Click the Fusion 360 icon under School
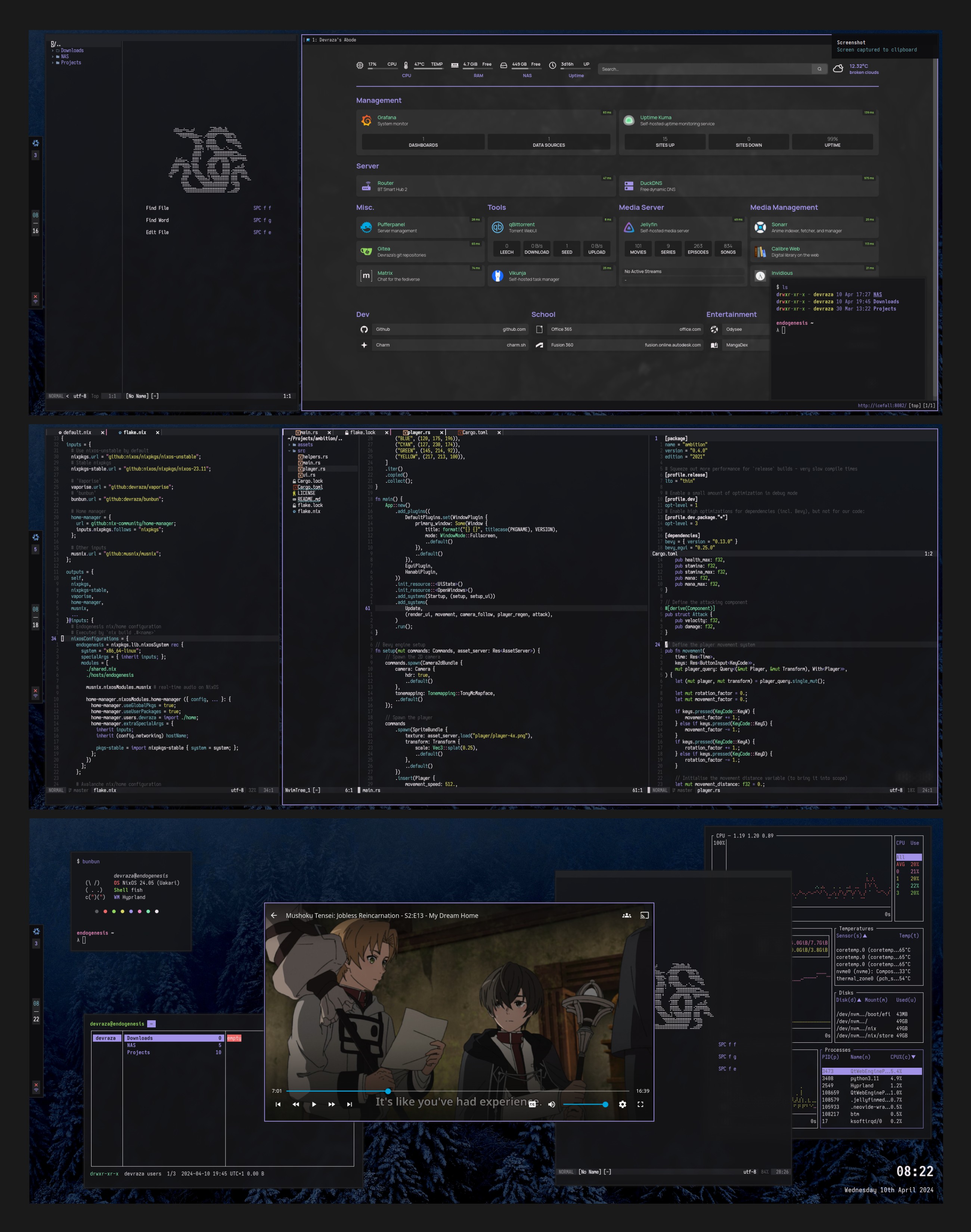Image resolution: width=971 pixels, height=1232 pixels. pos(540,345)
